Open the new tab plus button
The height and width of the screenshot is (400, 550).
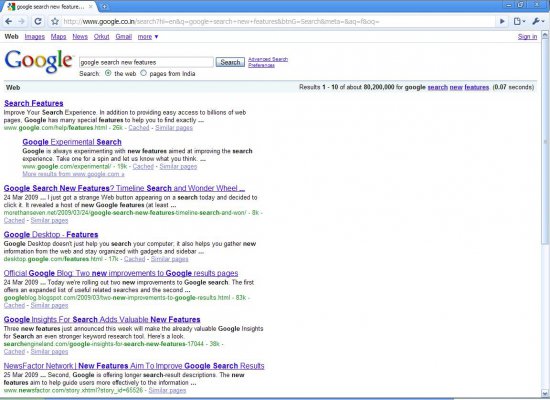[104, 6]
